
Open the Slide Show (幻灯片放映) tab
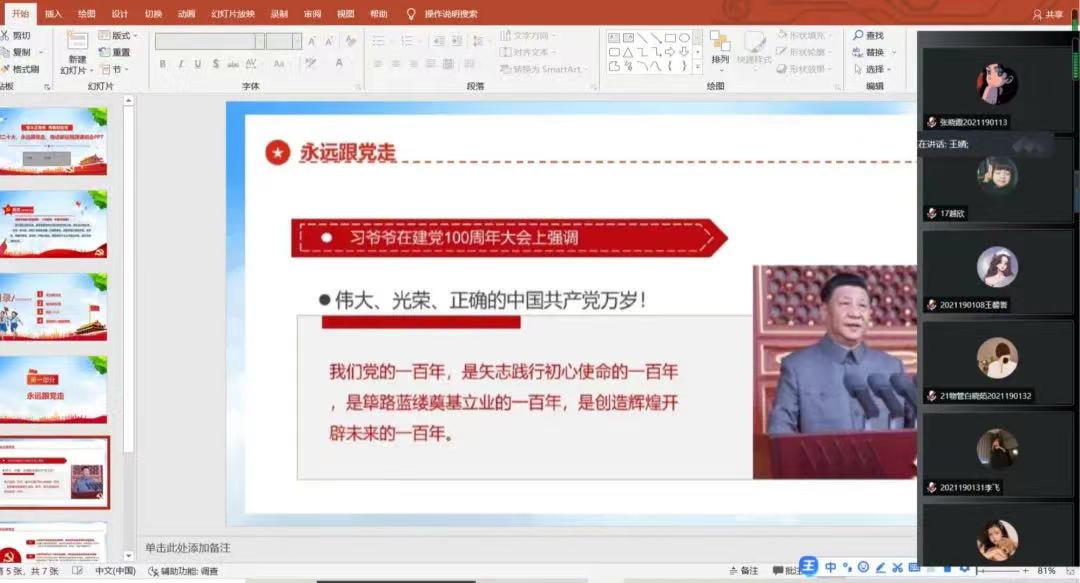[x=232, y=14]
